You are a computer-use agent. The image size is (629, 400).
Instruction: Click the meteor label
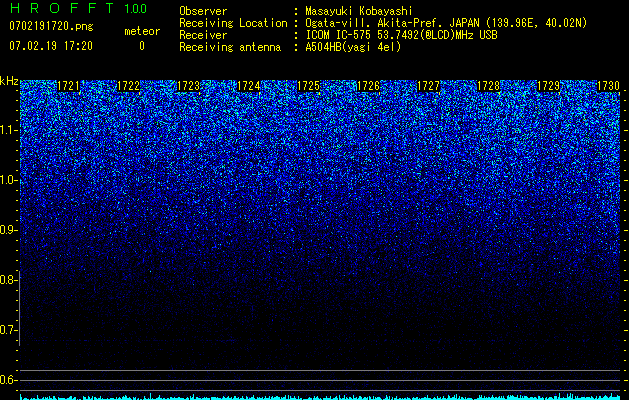click(142, 31)
